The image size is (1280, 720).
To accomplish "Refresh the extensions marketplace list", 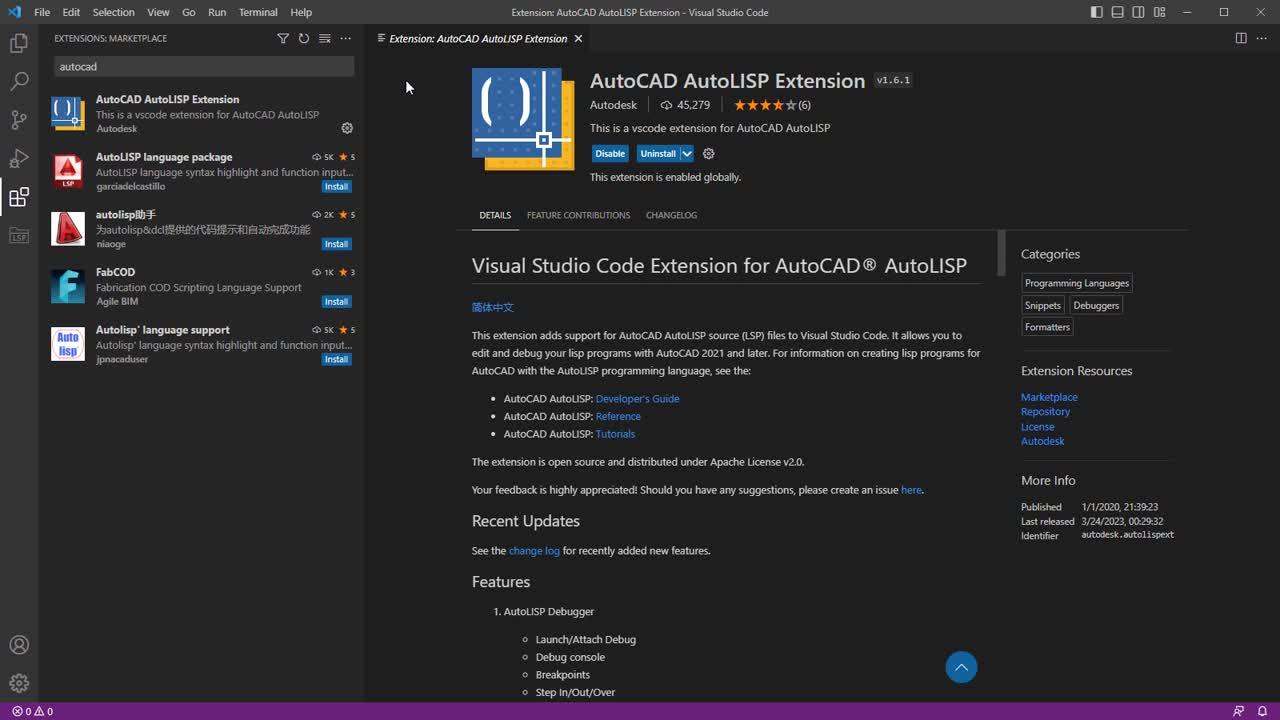I will (304, 38).
